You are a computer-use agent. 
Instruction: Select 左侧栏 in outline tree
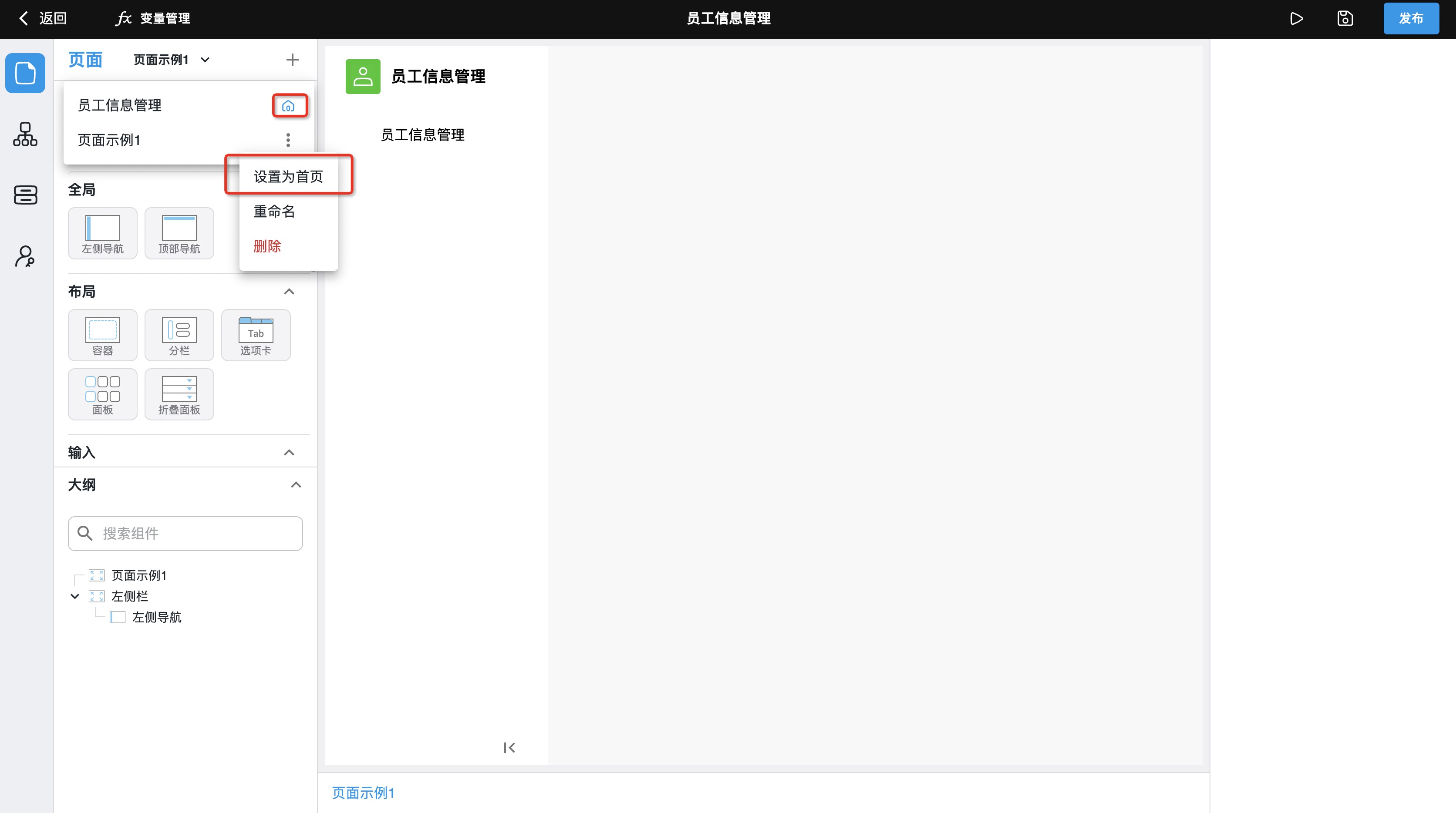(x=129, y=597)
